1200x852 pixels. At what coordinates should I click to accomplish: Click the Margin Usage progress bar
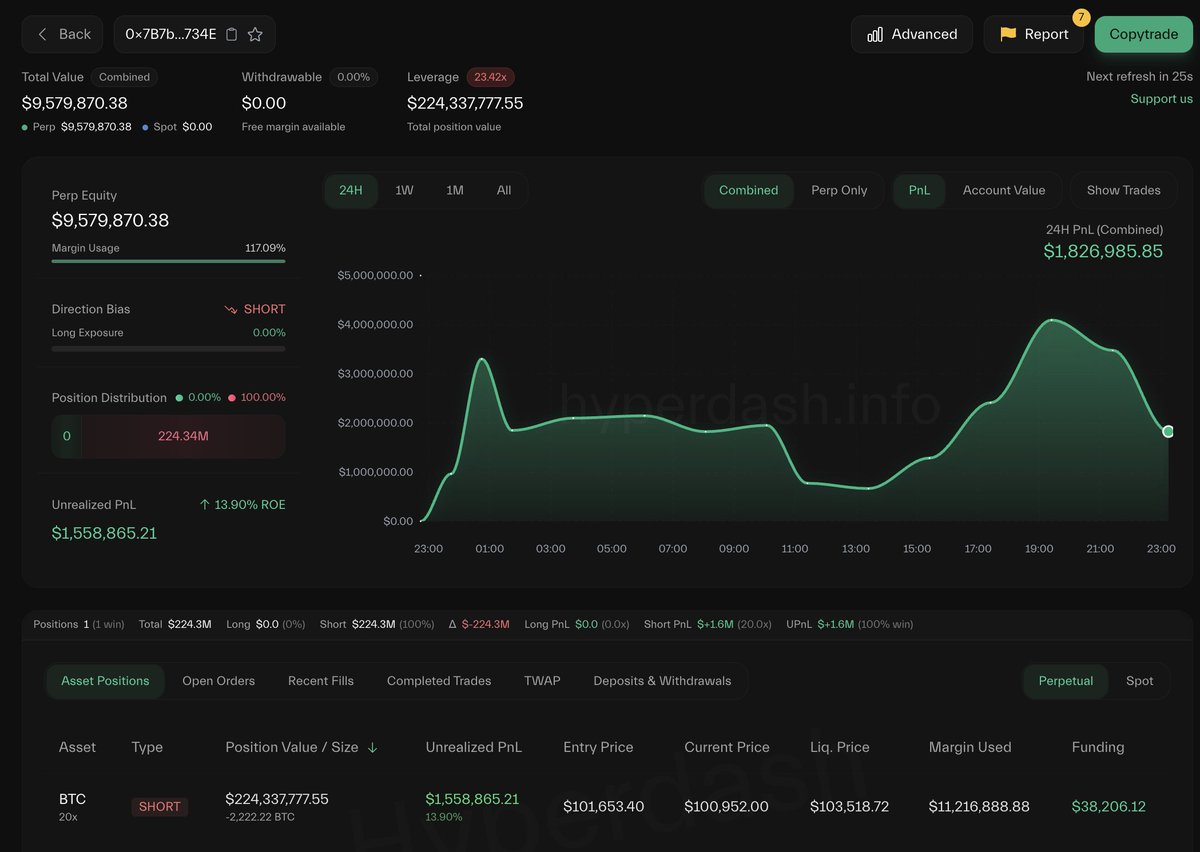click(168, 260)
